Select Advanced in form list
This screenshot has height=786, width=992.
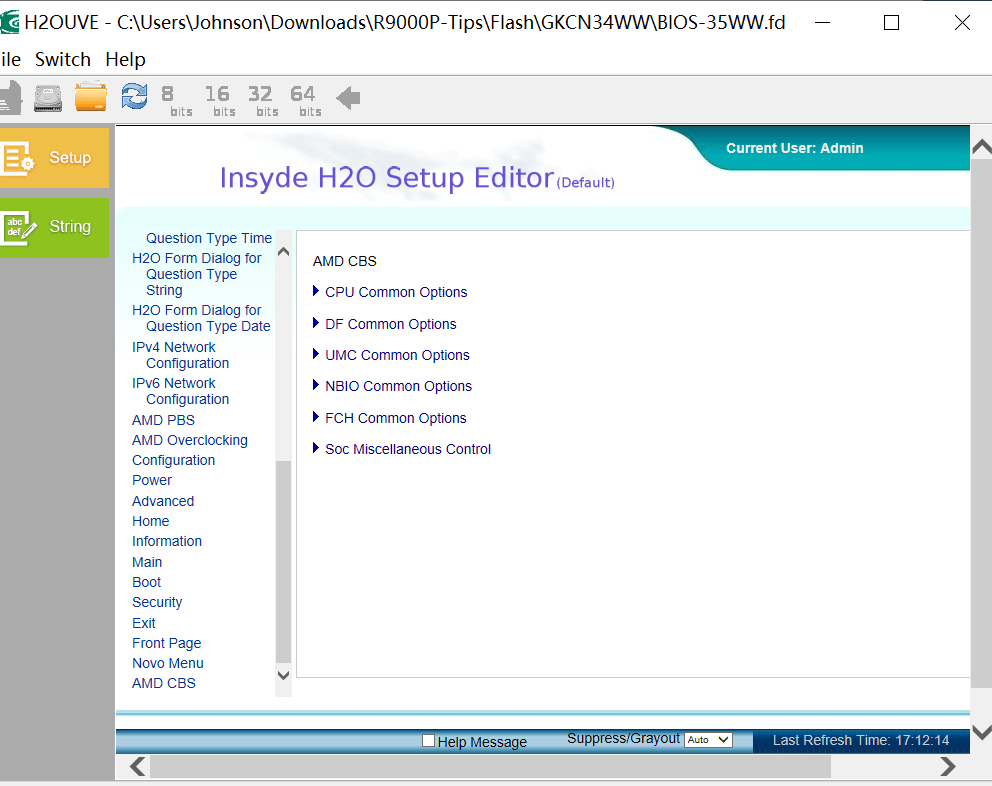[163, 501]
